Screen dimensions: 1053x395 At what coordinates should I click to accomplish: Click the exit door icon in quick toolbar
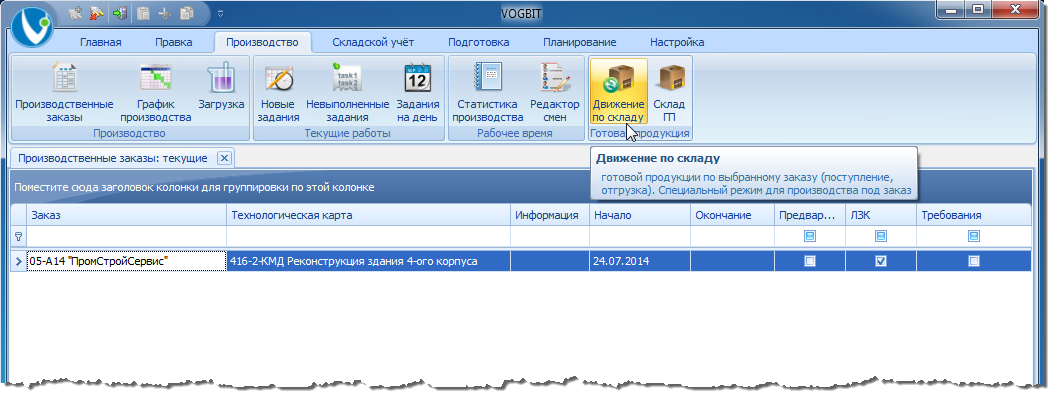120,13
